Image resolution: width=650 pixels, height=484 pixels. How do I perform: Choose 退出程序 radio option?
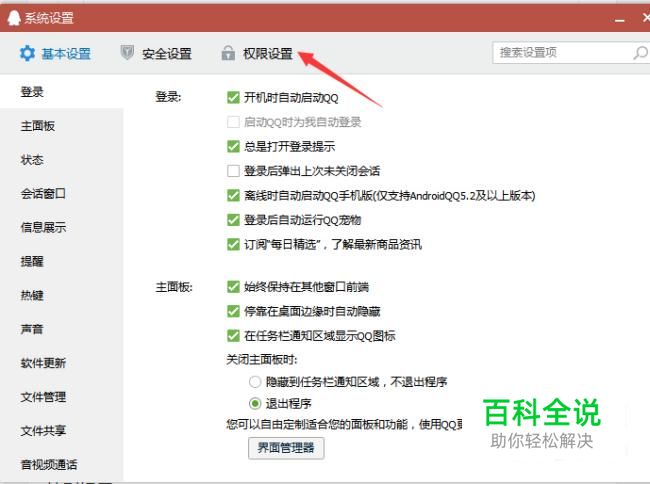pos(255,403)
